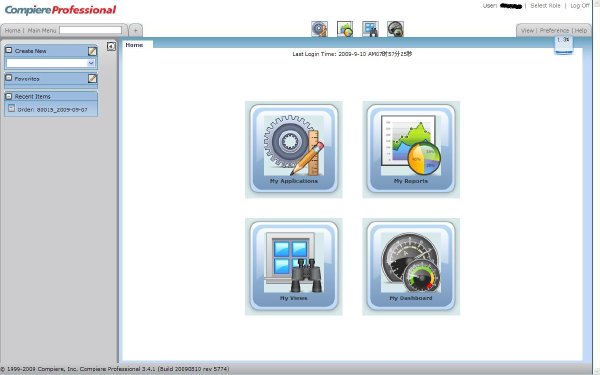Open the large My Views tile

click(x=293, y=266)
